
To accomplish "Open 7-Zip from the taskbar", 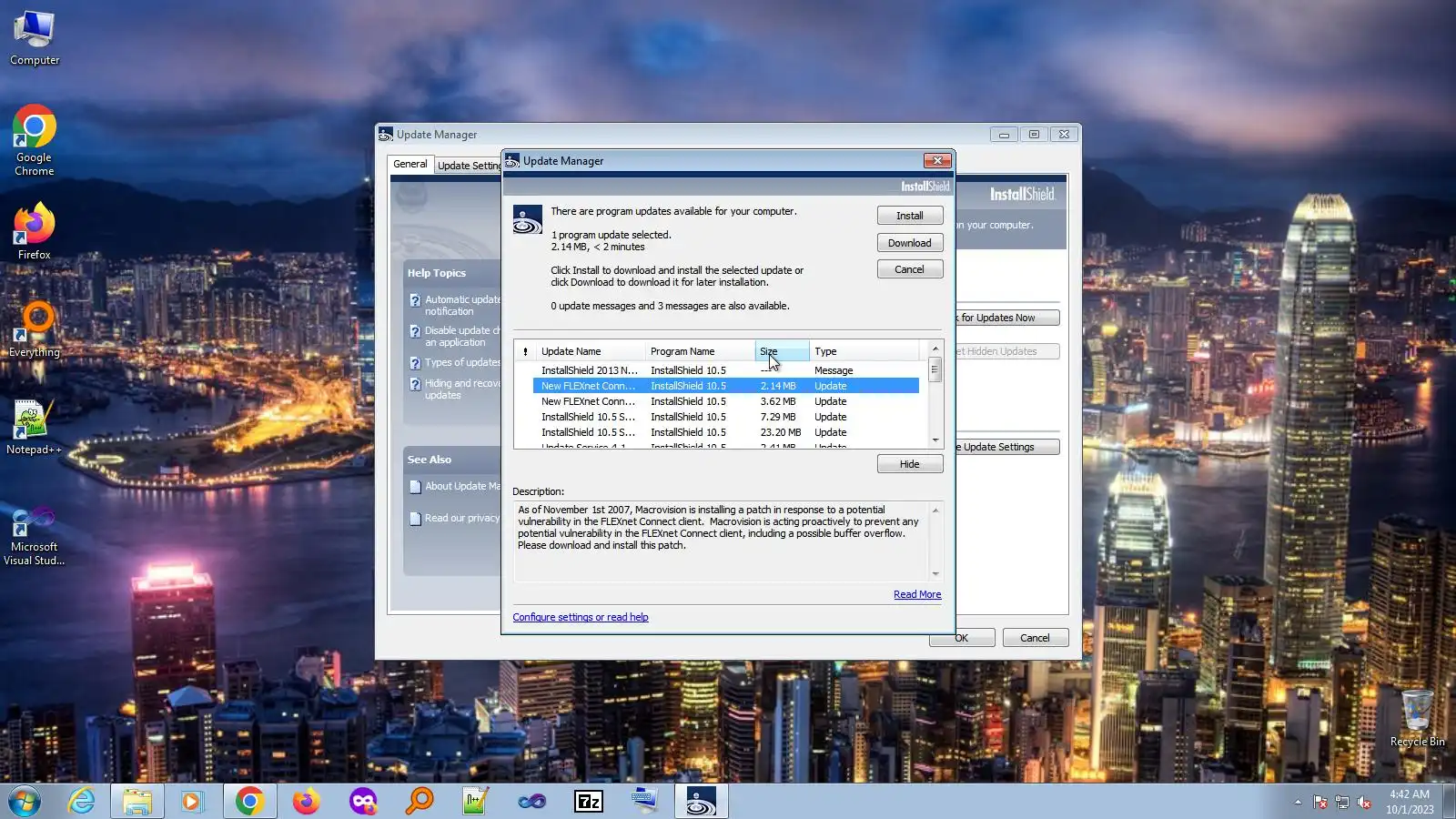I will 589,802.
